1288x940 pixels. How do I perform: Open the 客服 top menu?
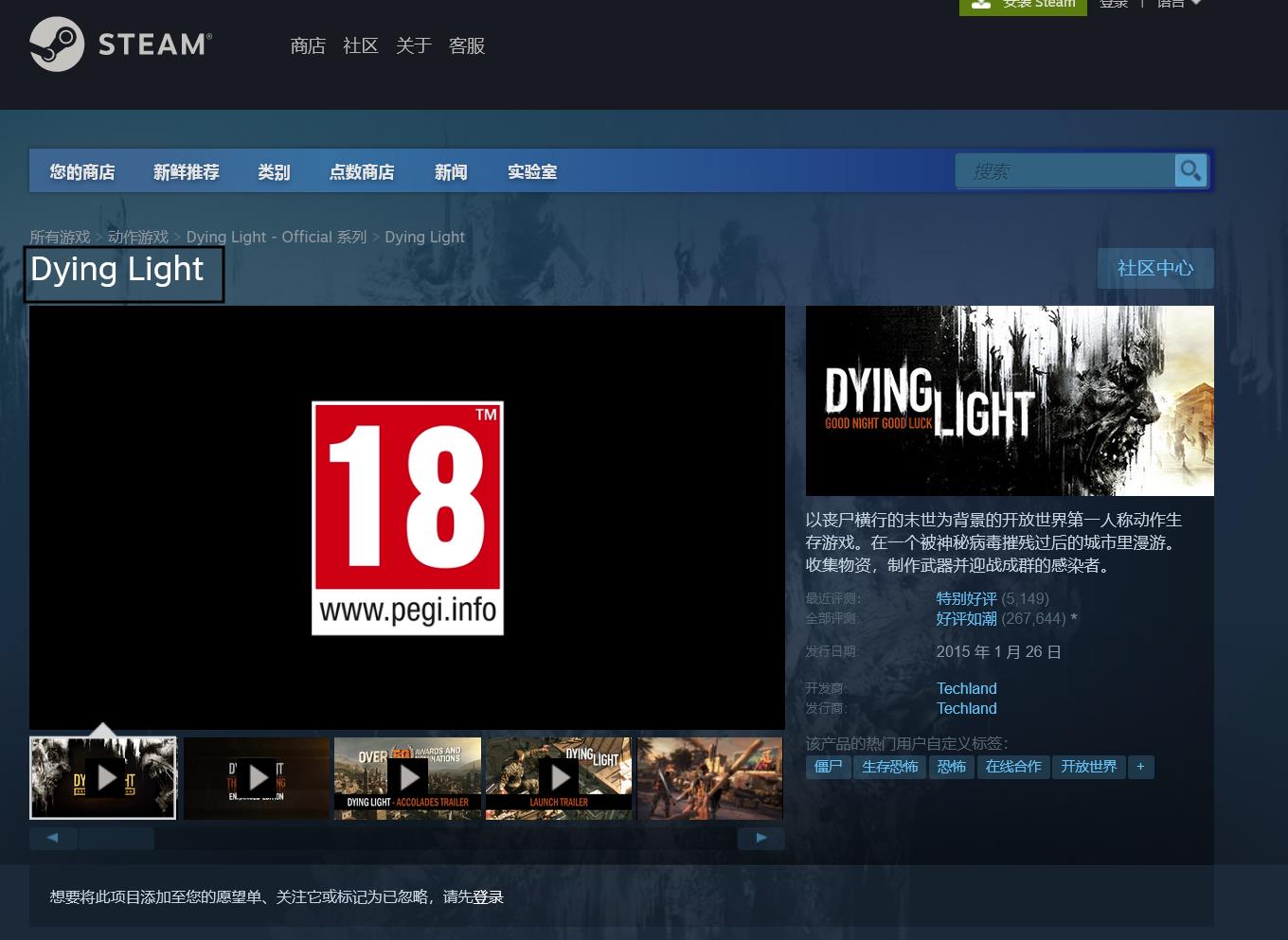pyautogui.click(x=467, y=45)
